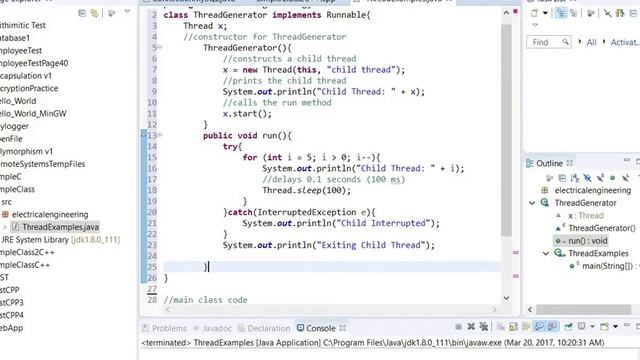Toggle Show Console on standard output change

point(539,327)
